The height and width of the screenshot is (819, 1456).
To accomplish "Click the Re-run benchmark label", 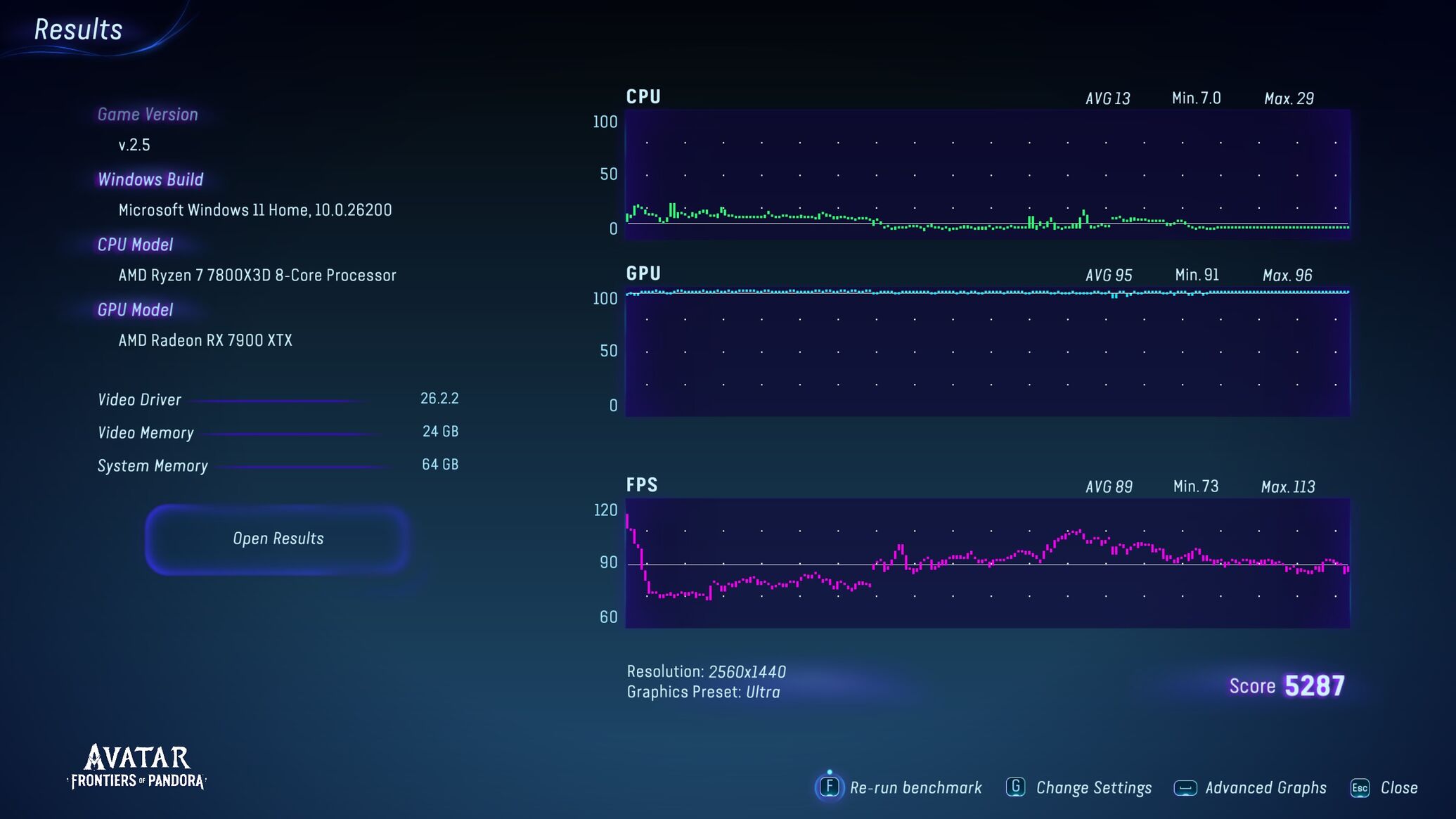I will [x=915, y=788].
